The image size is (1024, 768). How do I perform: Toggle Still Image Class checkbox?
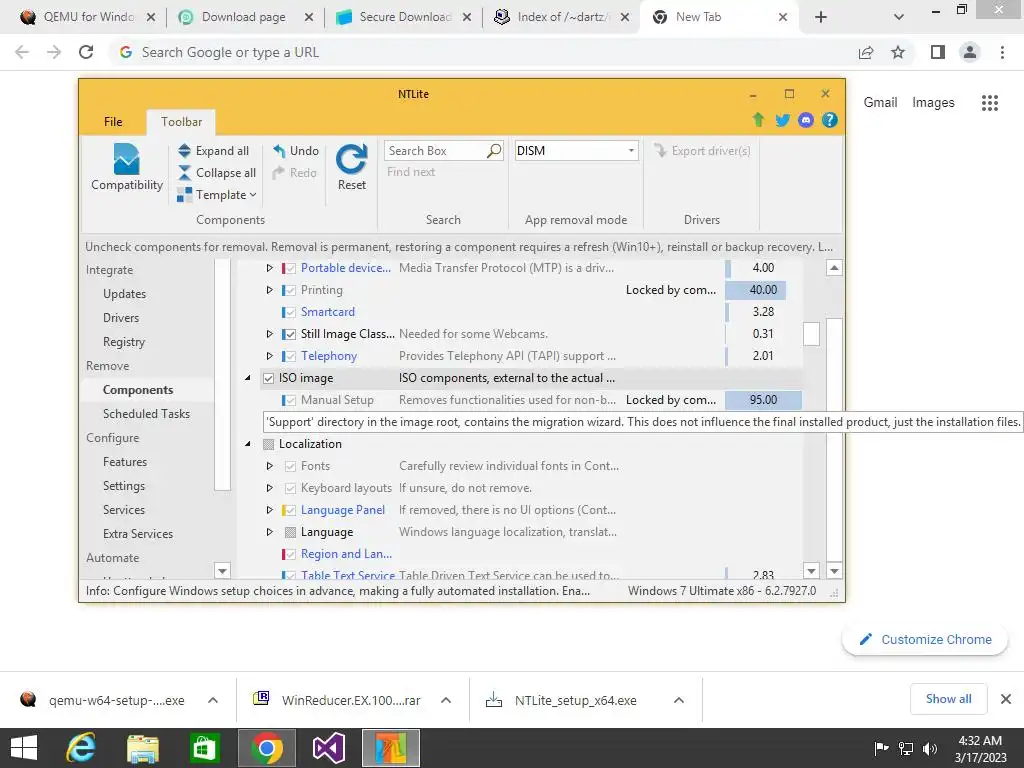pos(291,334)
